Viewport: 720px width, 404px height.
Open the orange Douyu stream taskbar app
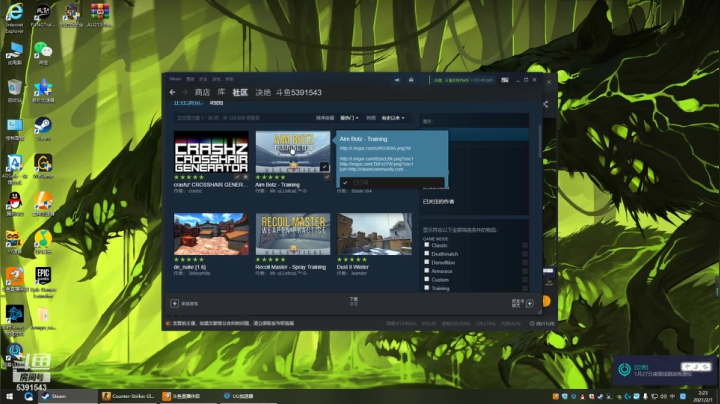186,396
